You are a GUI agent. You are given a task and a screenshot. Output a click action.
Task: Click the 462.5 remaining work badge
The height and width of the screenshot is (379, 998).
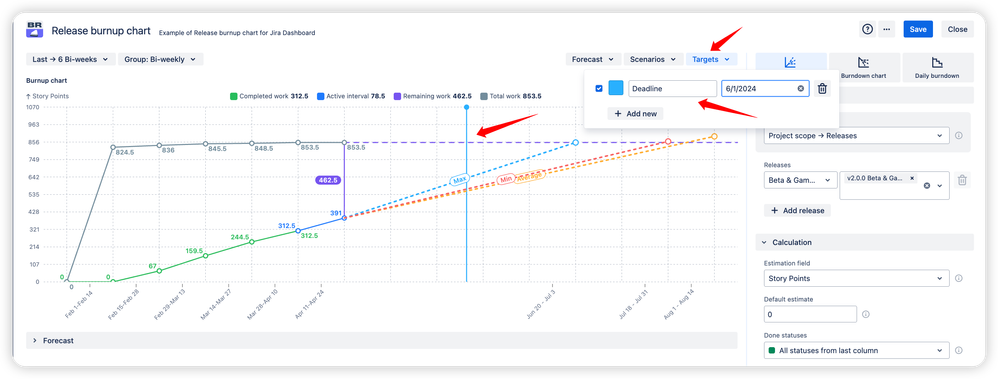point(328,180)
